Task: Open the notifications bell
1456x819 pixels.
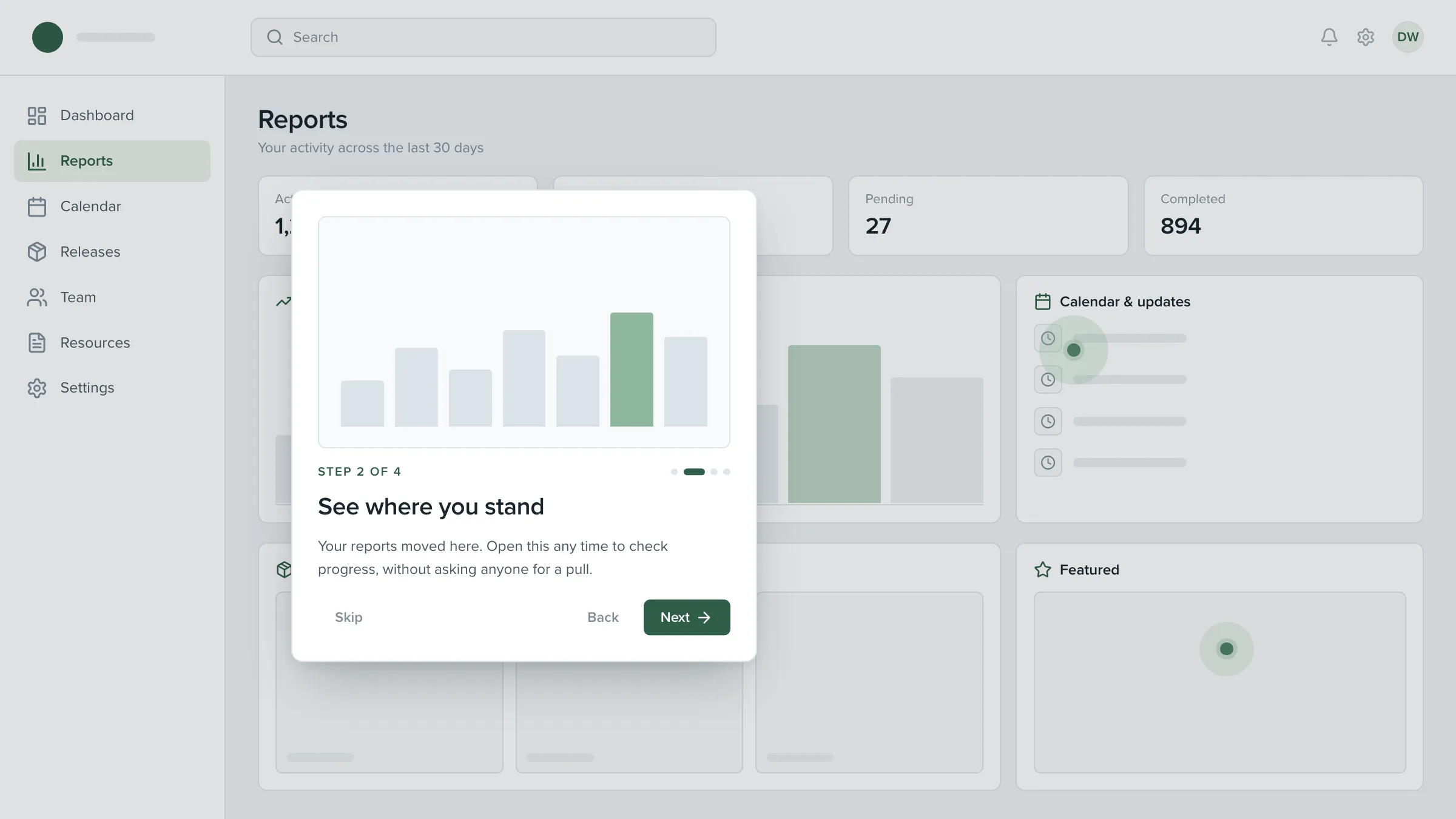Action: (1329, 37)
